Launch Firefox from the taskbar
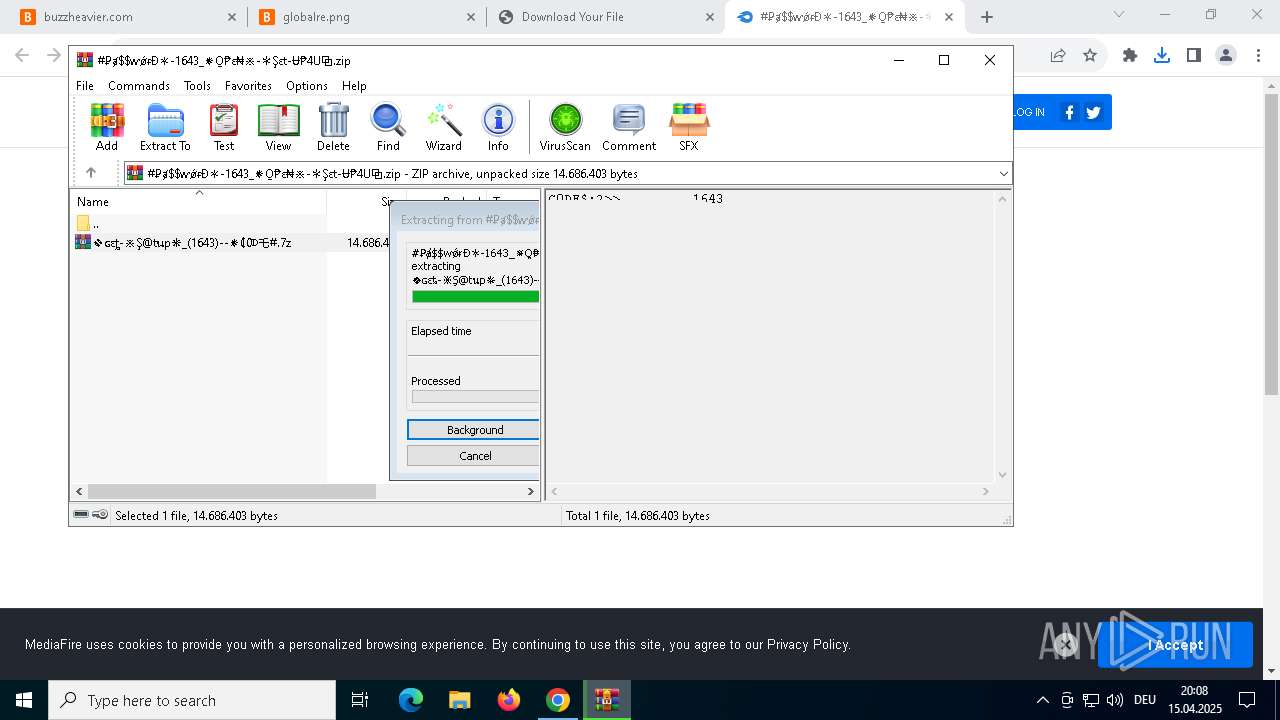The height and width of the screenshot is (720, 1280). click(509, 700)
